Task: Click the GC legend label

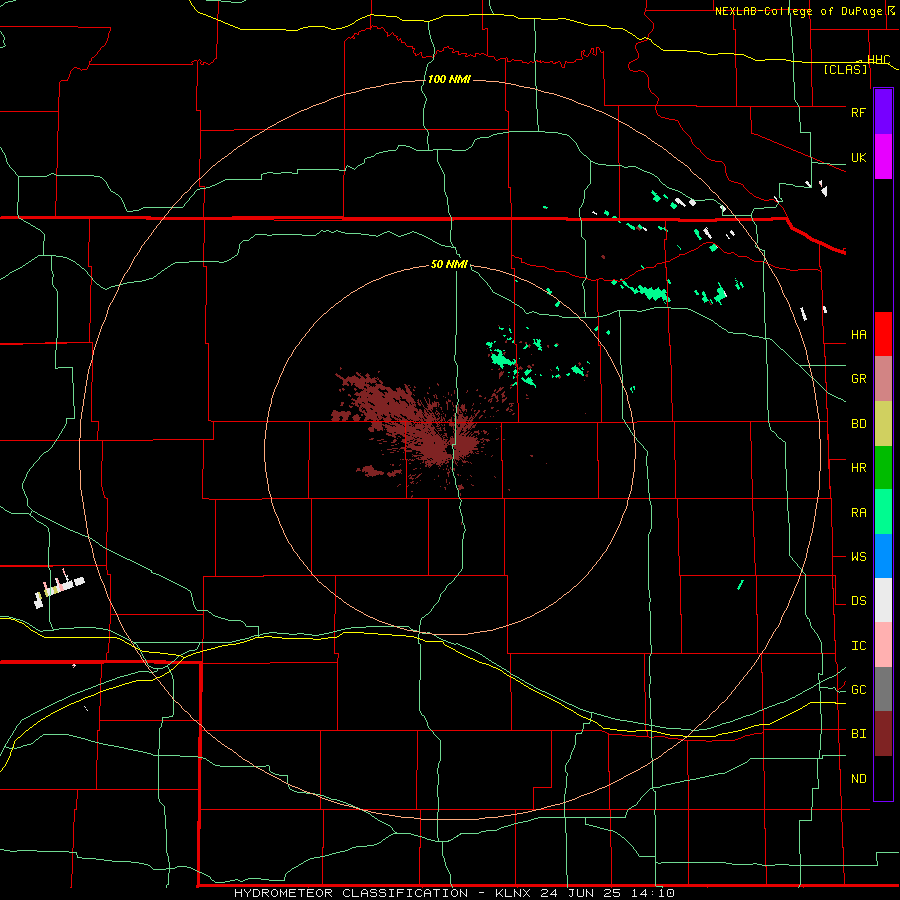Action: coord(858,690)
